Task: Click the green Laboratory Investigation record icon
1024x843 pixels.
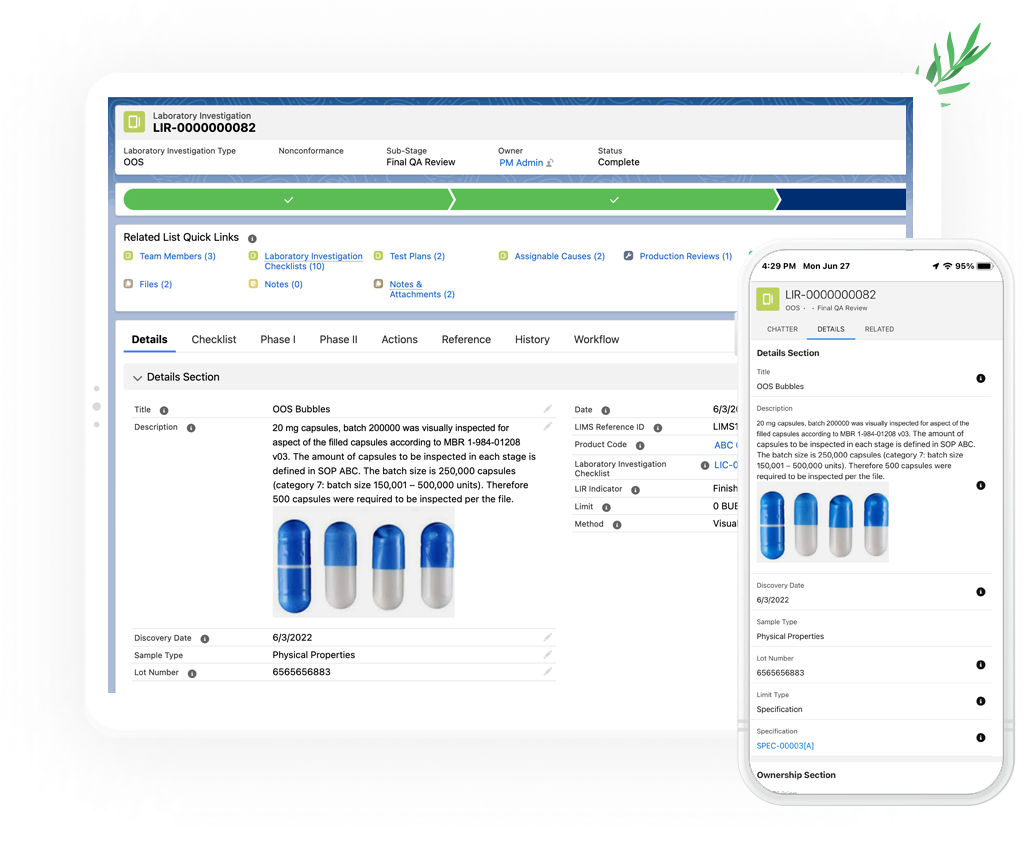Action: click(134, 122)
